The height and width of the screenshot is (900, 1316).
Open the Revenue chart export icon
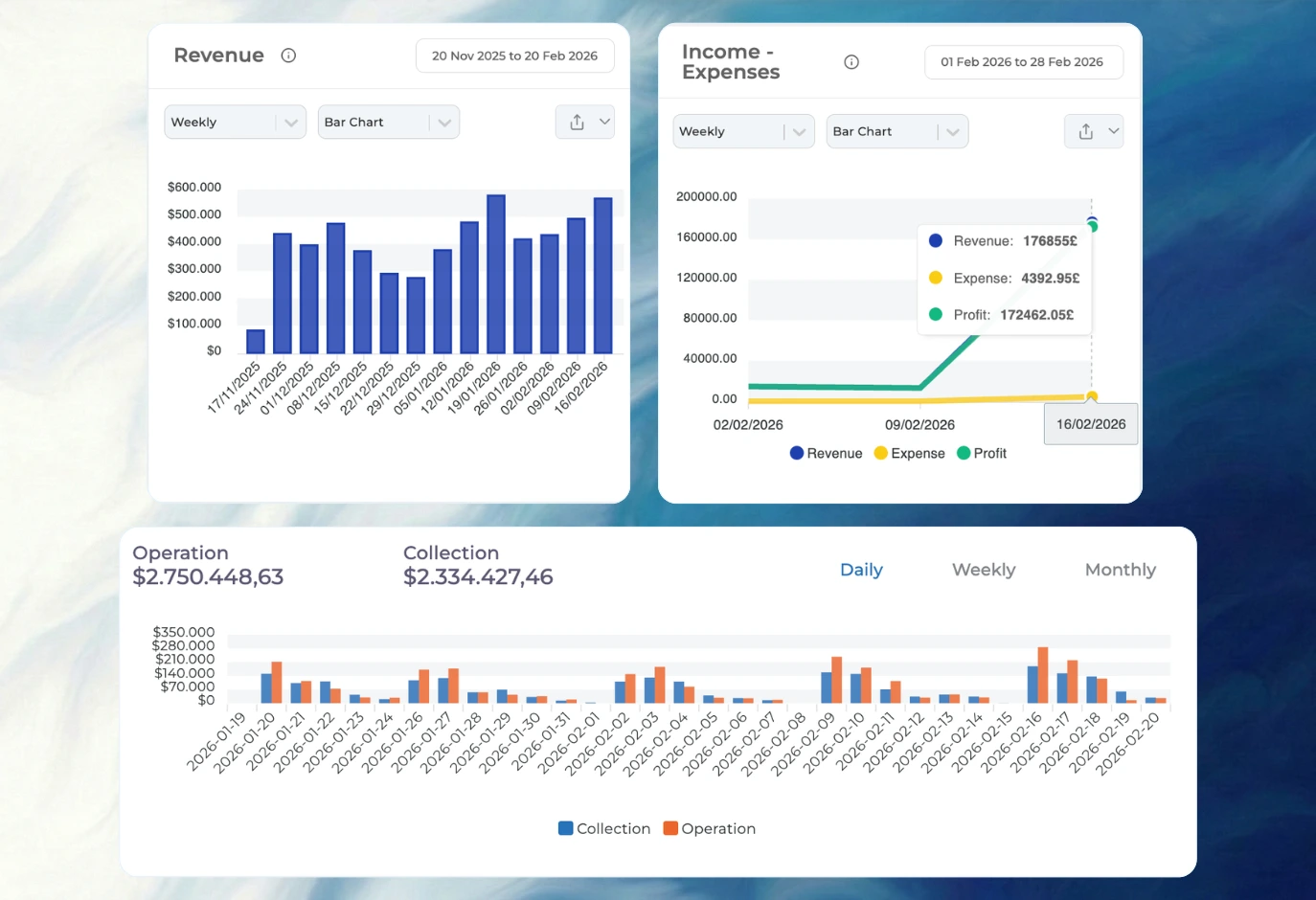(x=577, y=122)
